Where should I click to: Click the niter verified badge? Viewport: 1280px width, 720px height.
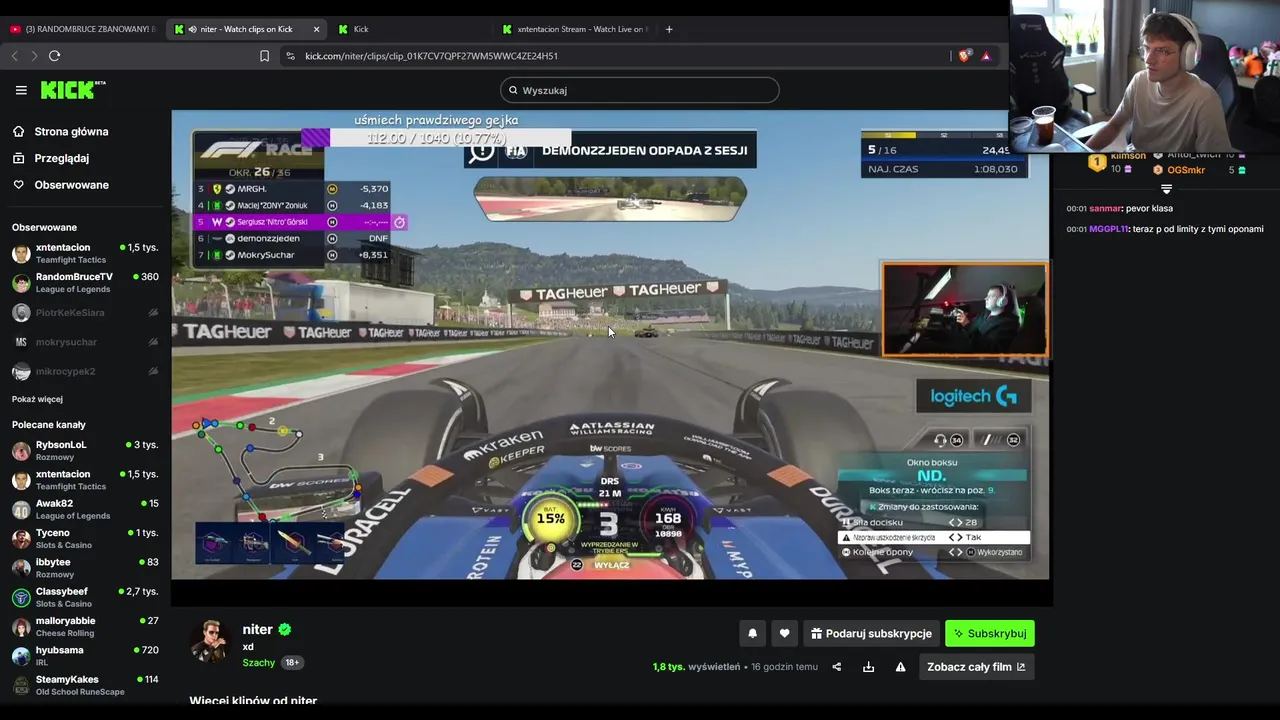click(x=285, y=630)
